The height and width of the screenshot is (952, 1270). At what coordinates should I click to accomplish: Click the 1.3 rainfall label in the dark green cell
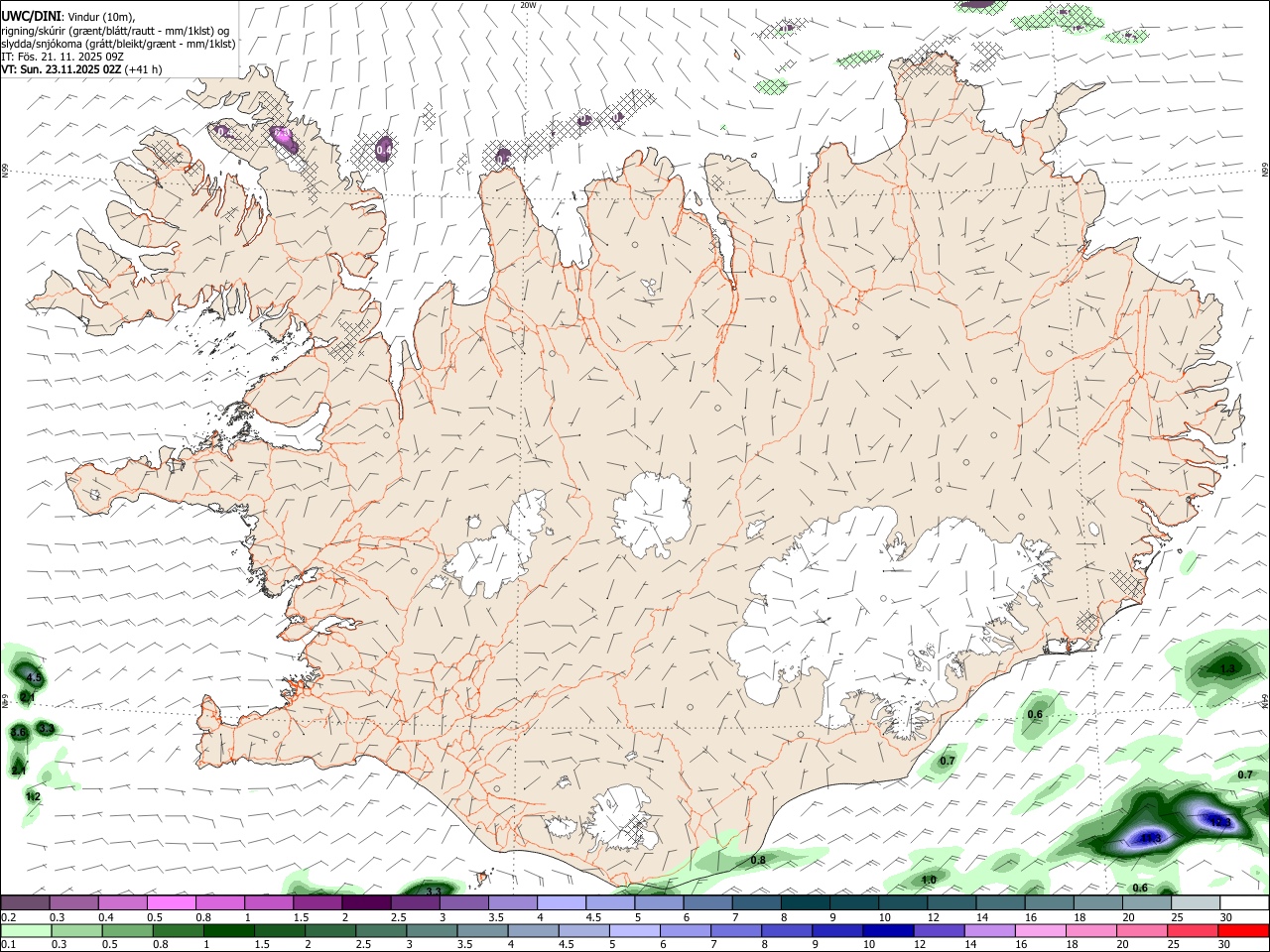(1227, 669)
